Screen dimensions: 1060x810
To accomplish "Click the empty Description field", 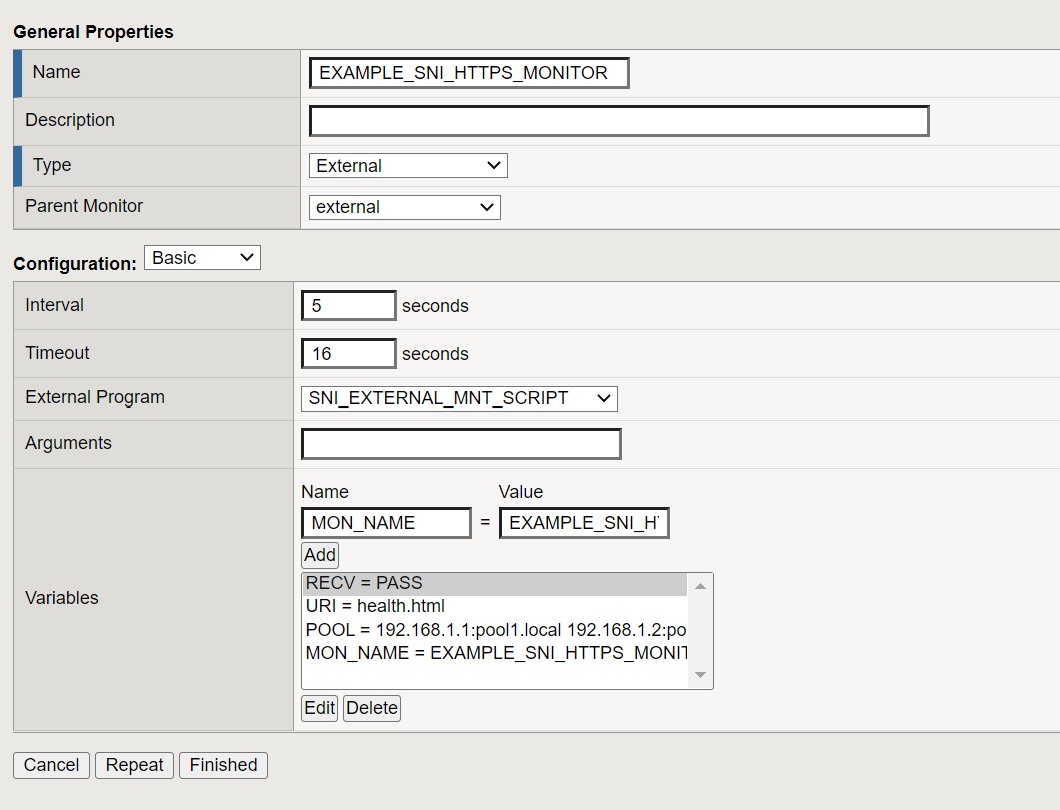I will coord(618,120).
